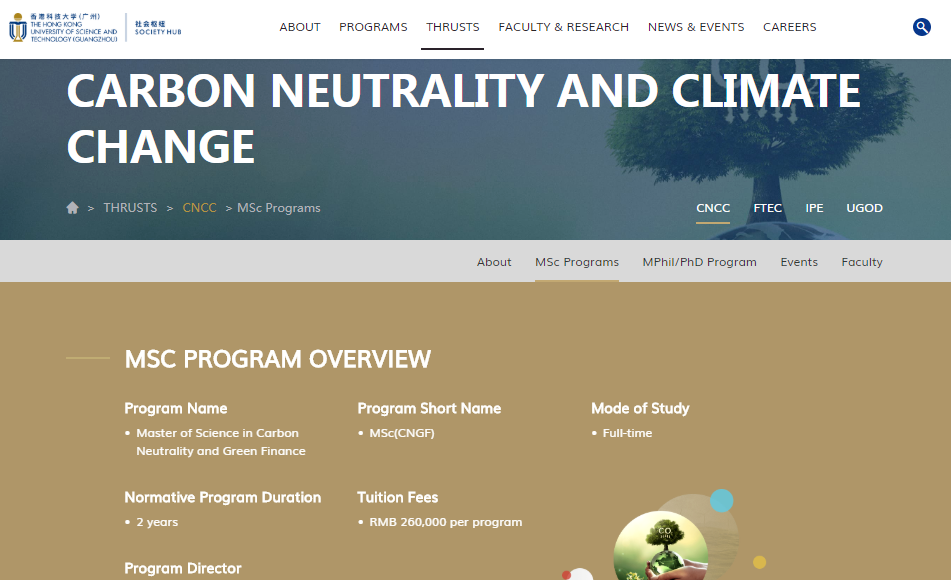Switch to the FTEC thrust tab
Image resolution: width=951 pixels, height=580 pixels.
(767, 208)
